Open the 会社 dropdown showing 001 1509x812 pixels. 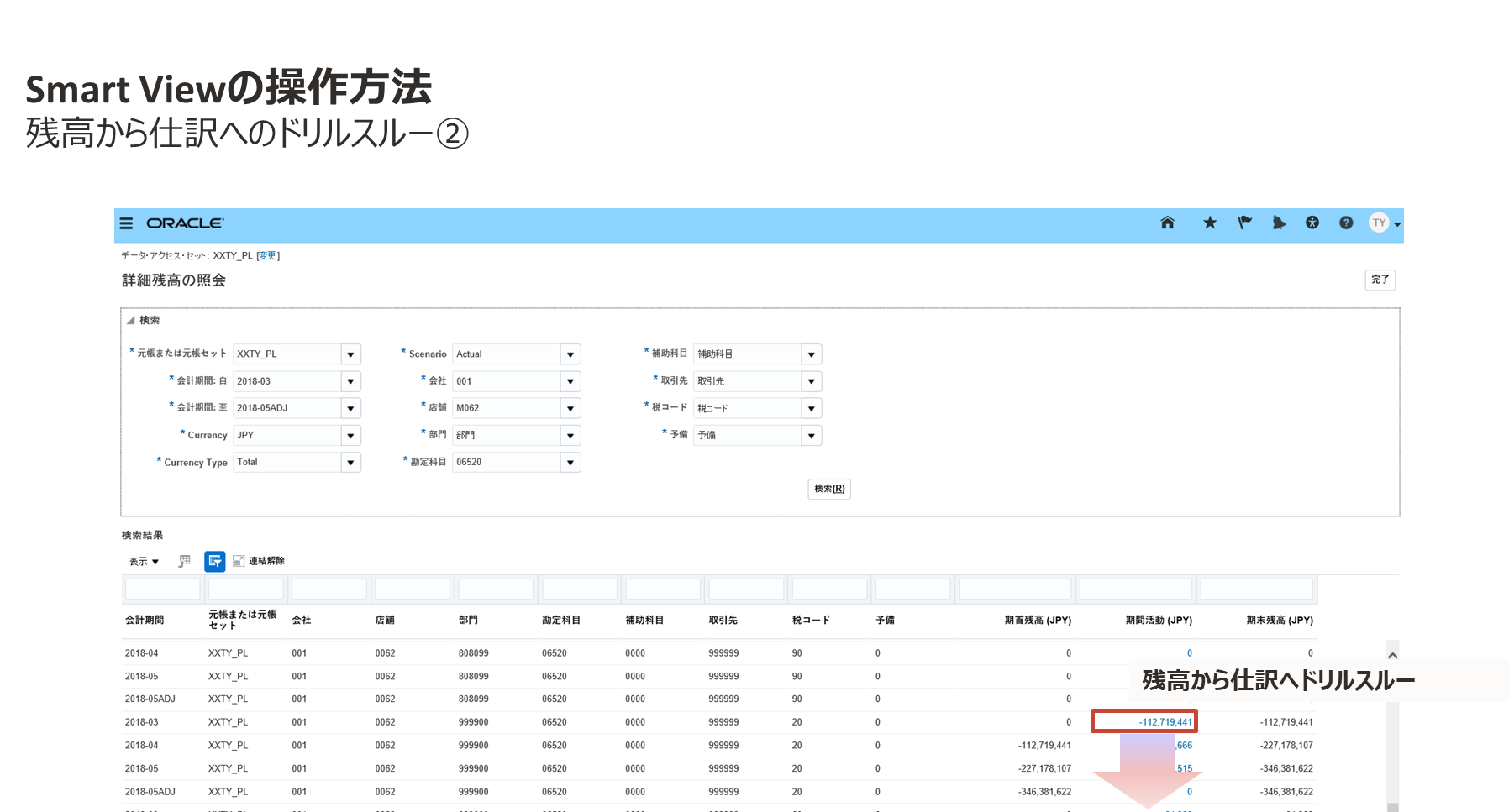click(570, 381)
